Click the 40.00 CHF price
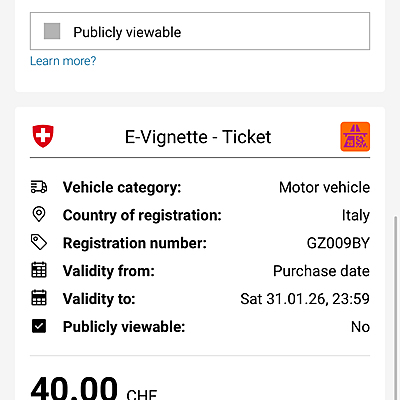The image size is (400, 400). [x=94, y=388]
